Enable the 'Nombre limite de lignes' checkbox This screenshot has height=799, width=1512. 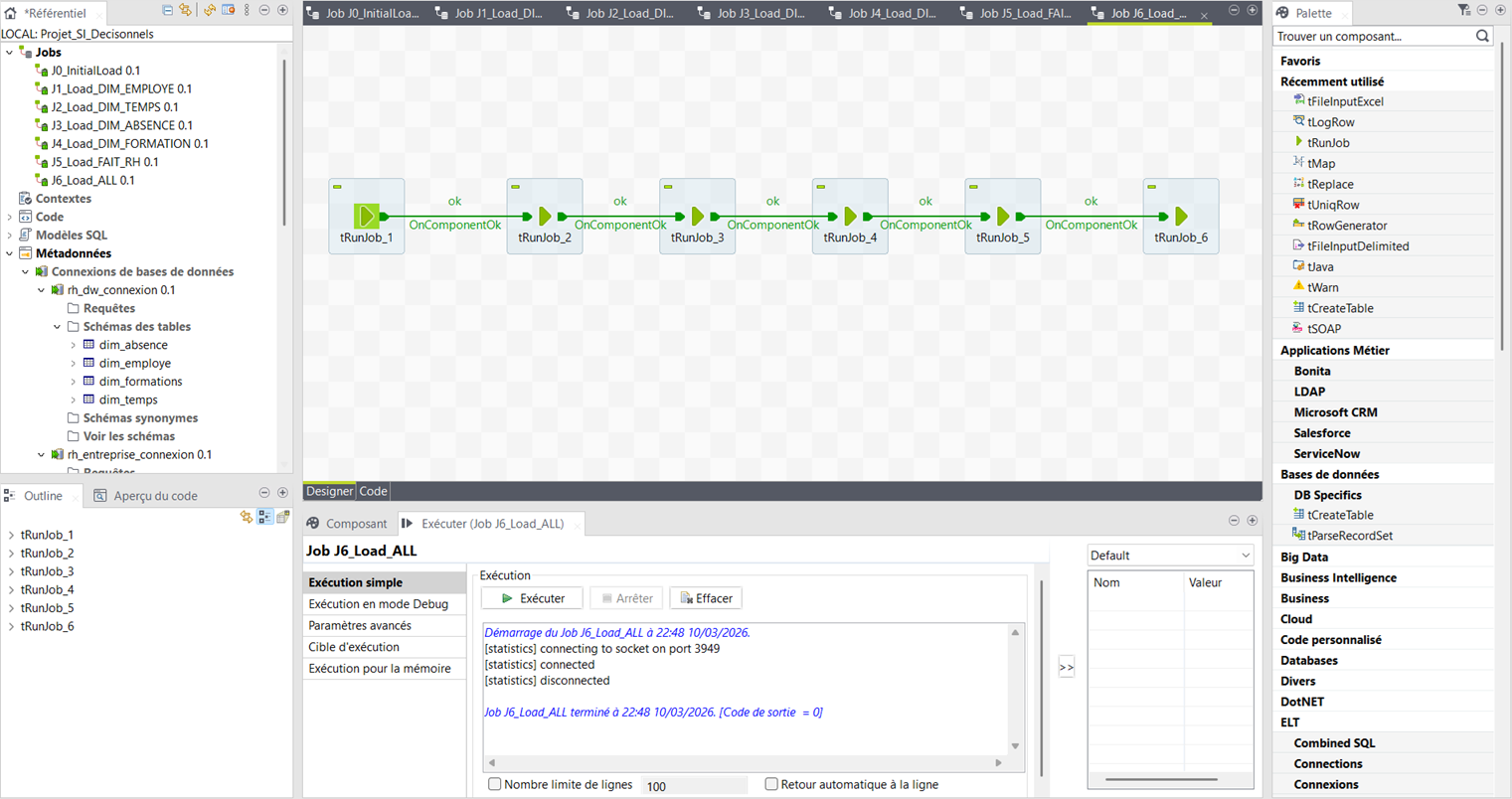click(494, 784)
